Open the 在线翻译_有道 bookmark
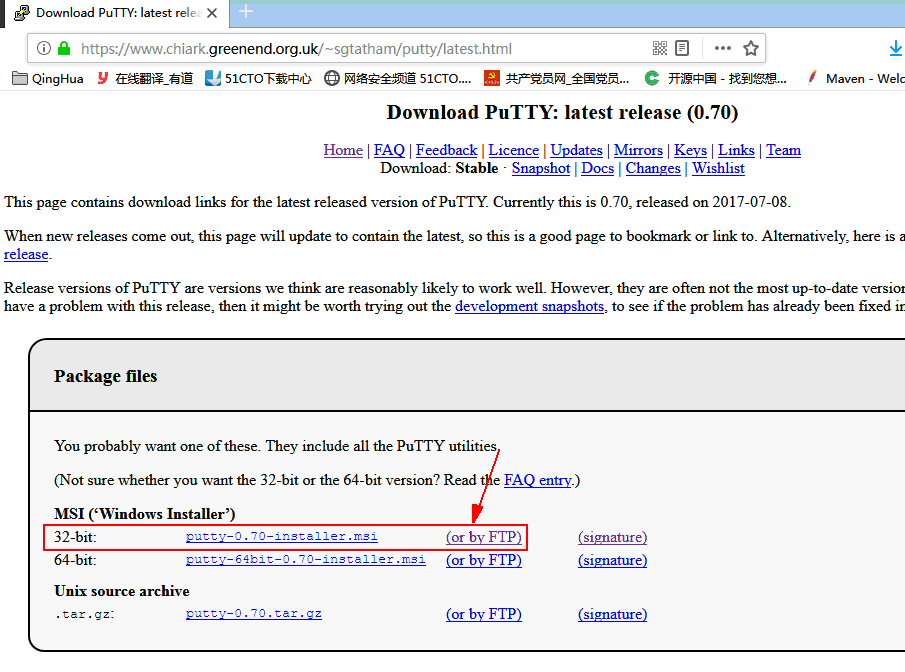905x672 pixels. click(145, 79)
